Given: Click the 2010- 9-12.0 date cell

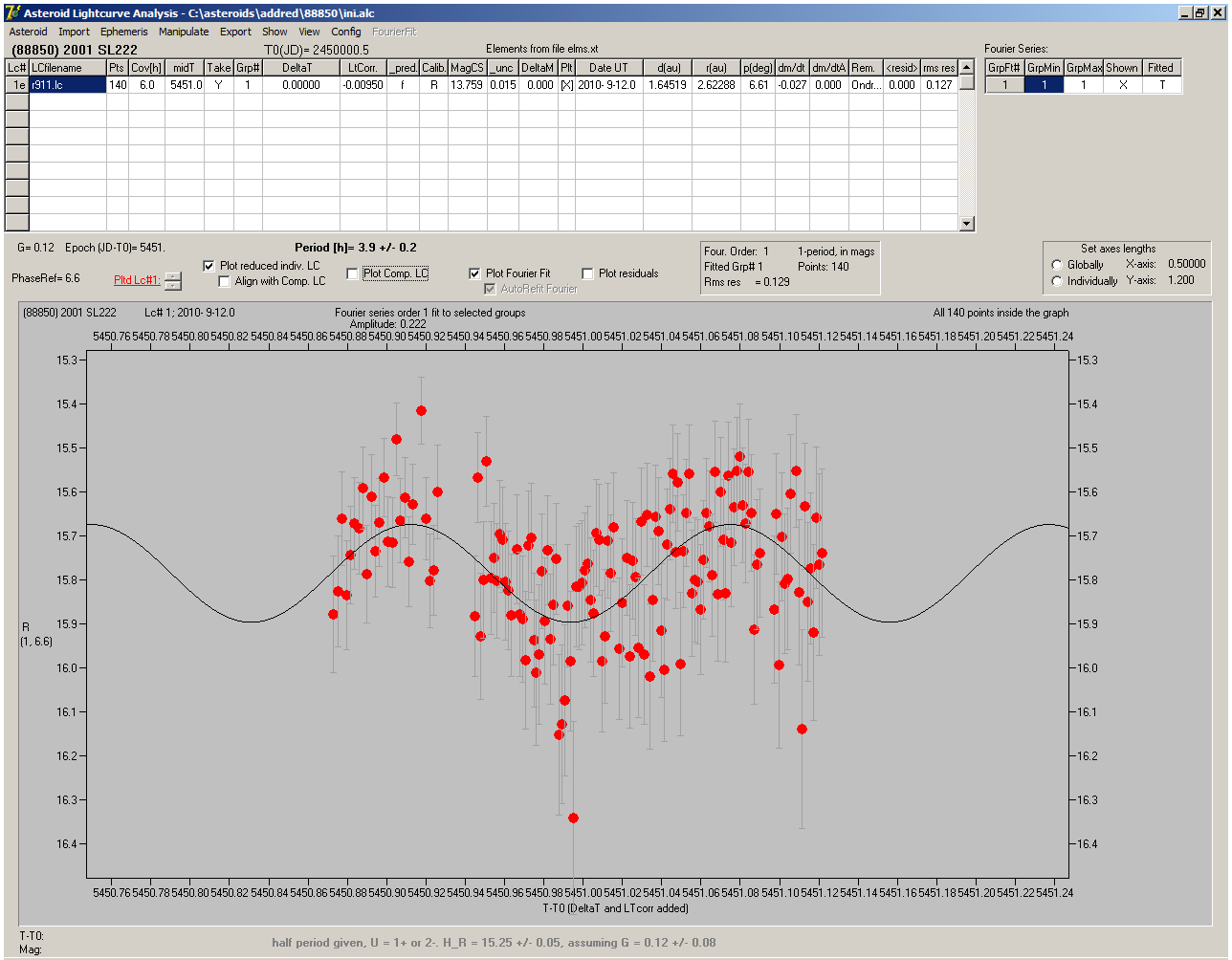Looking at the screenshot, I should click(x=608, y=85).
